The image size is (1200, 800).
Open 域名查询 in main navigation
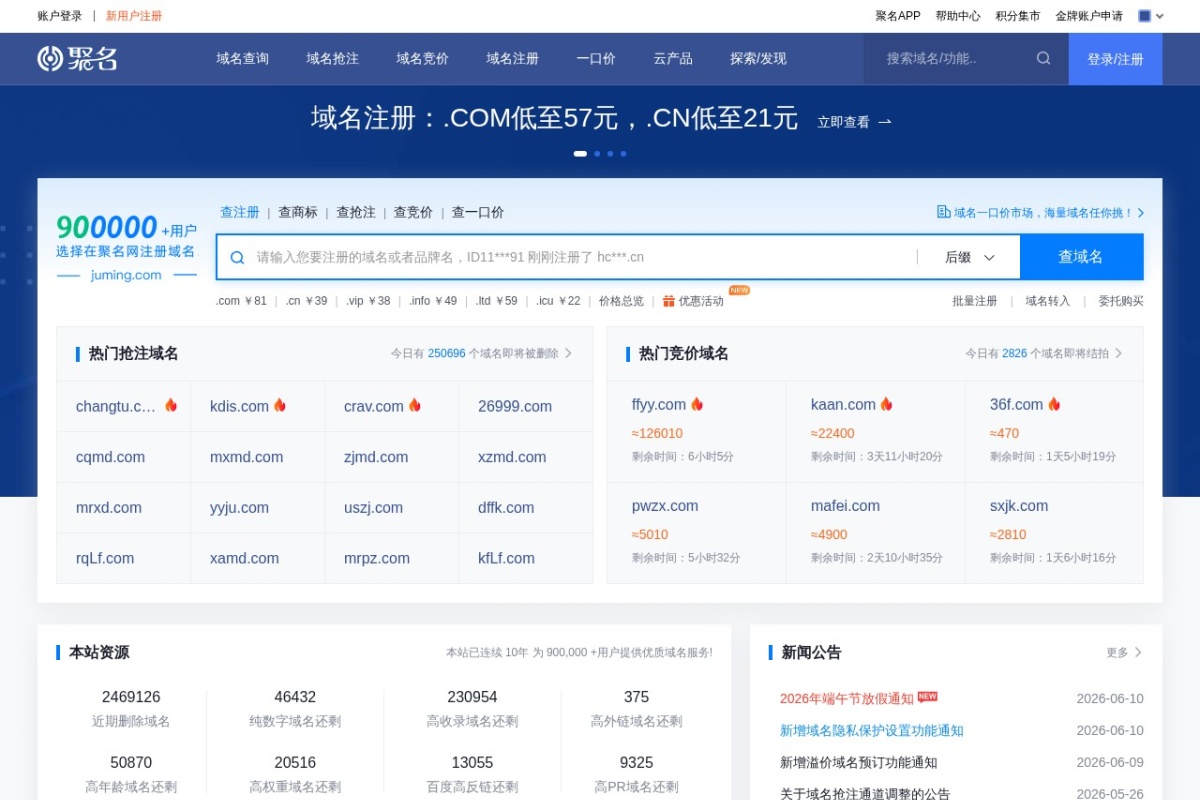click(x=243, y=59)
